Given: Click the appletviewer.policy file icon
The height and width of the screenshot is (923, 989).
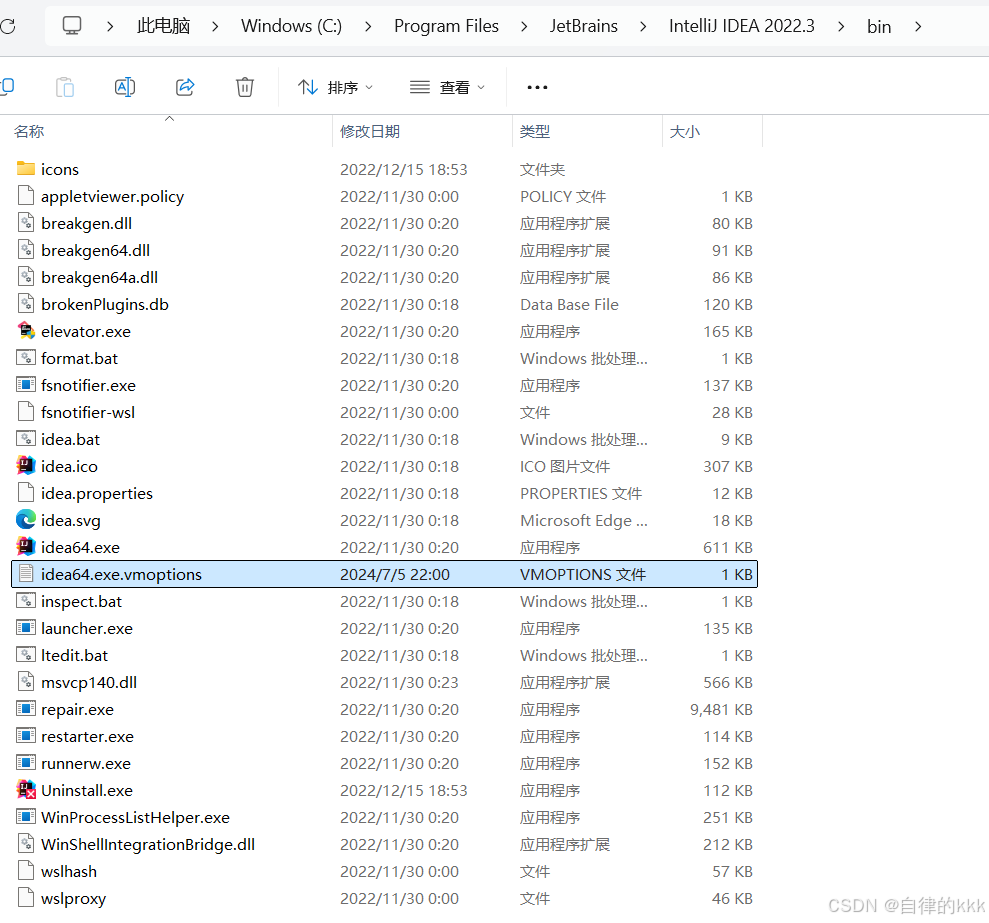Looking at the screenshot, I should (26, 196).
